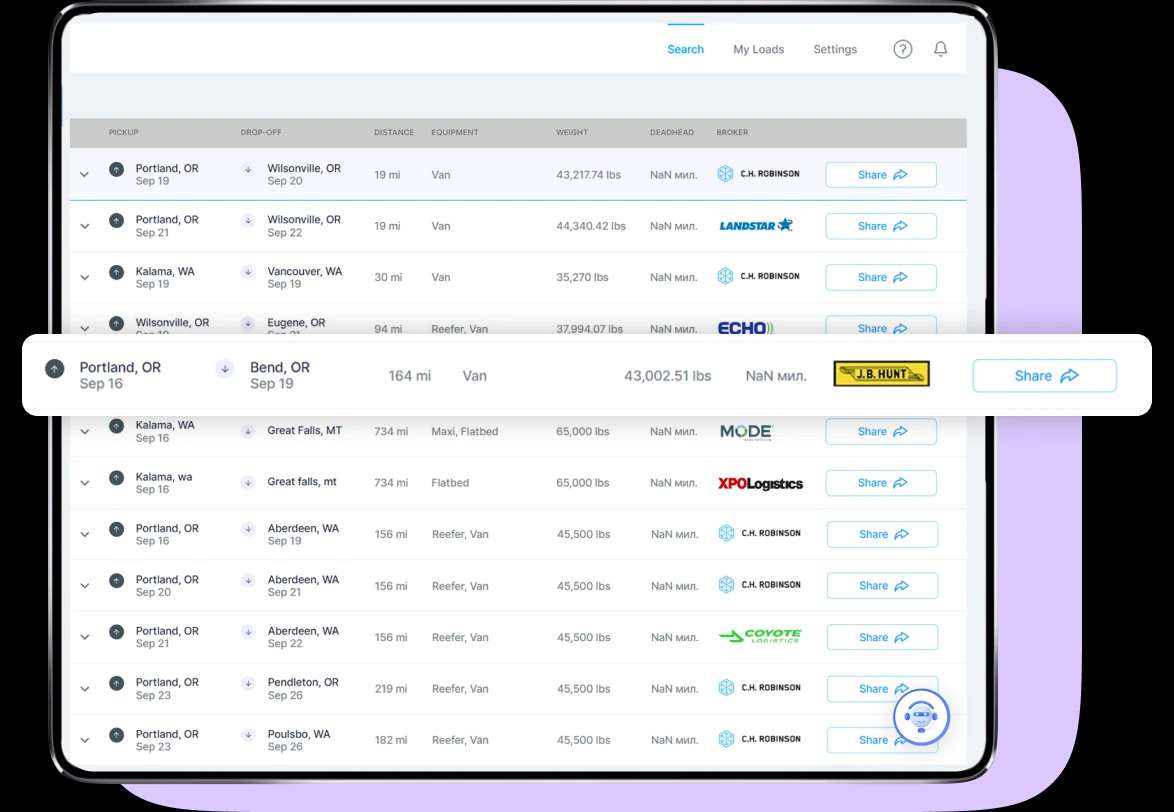Click the PICKUP column header

pyautogui.click(x=124, y=132)
